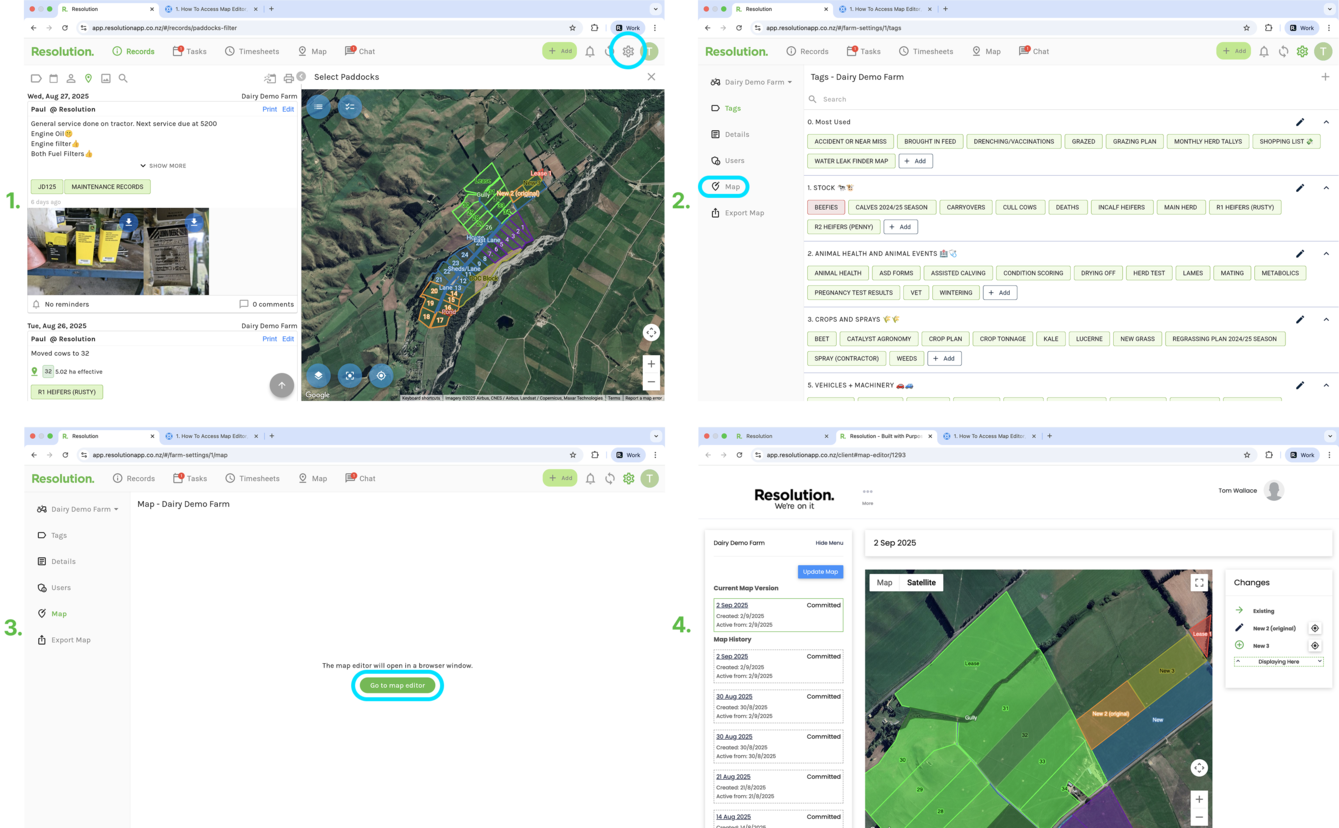Open the paddock list button on Select Paddocks map

point(318,106)
